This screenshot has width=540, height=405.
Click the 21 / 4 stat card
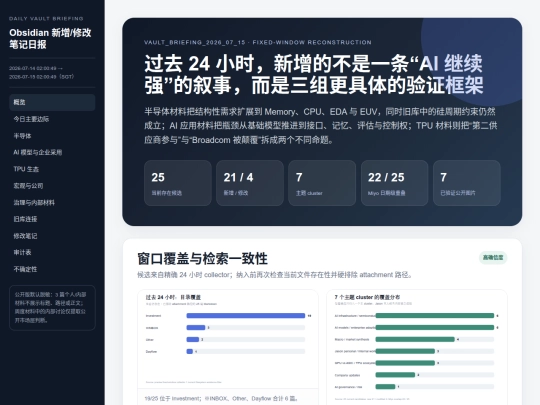pos(250,183)
